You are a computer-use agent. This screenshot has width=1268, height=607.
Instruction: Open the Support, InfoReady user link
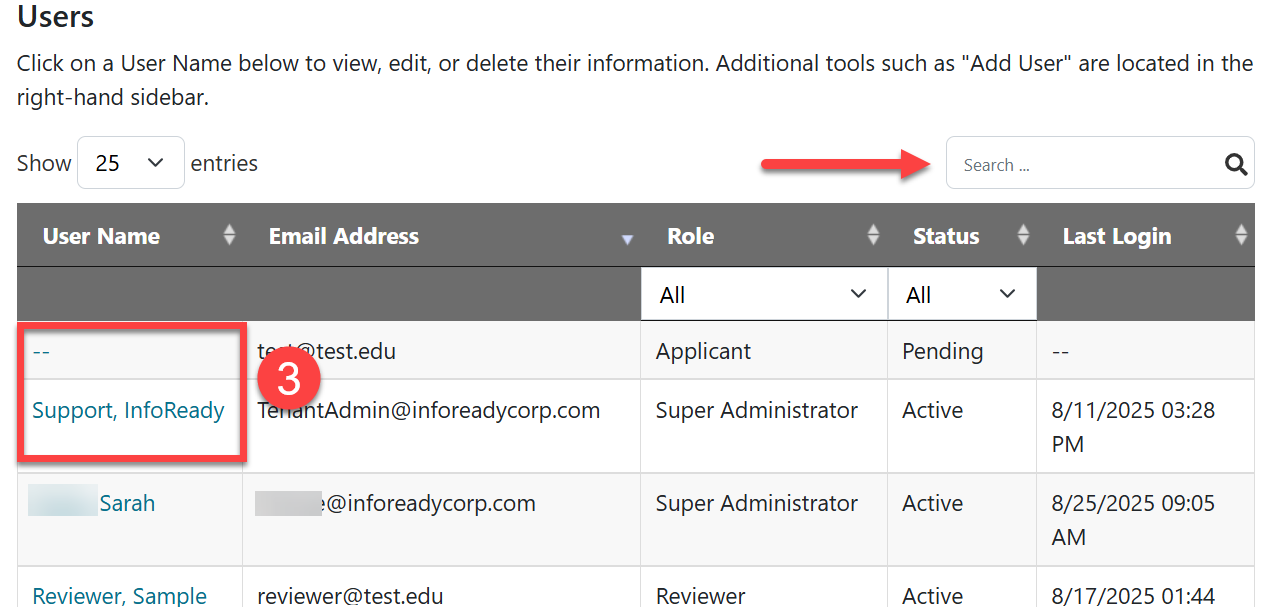tap(128, 411)
